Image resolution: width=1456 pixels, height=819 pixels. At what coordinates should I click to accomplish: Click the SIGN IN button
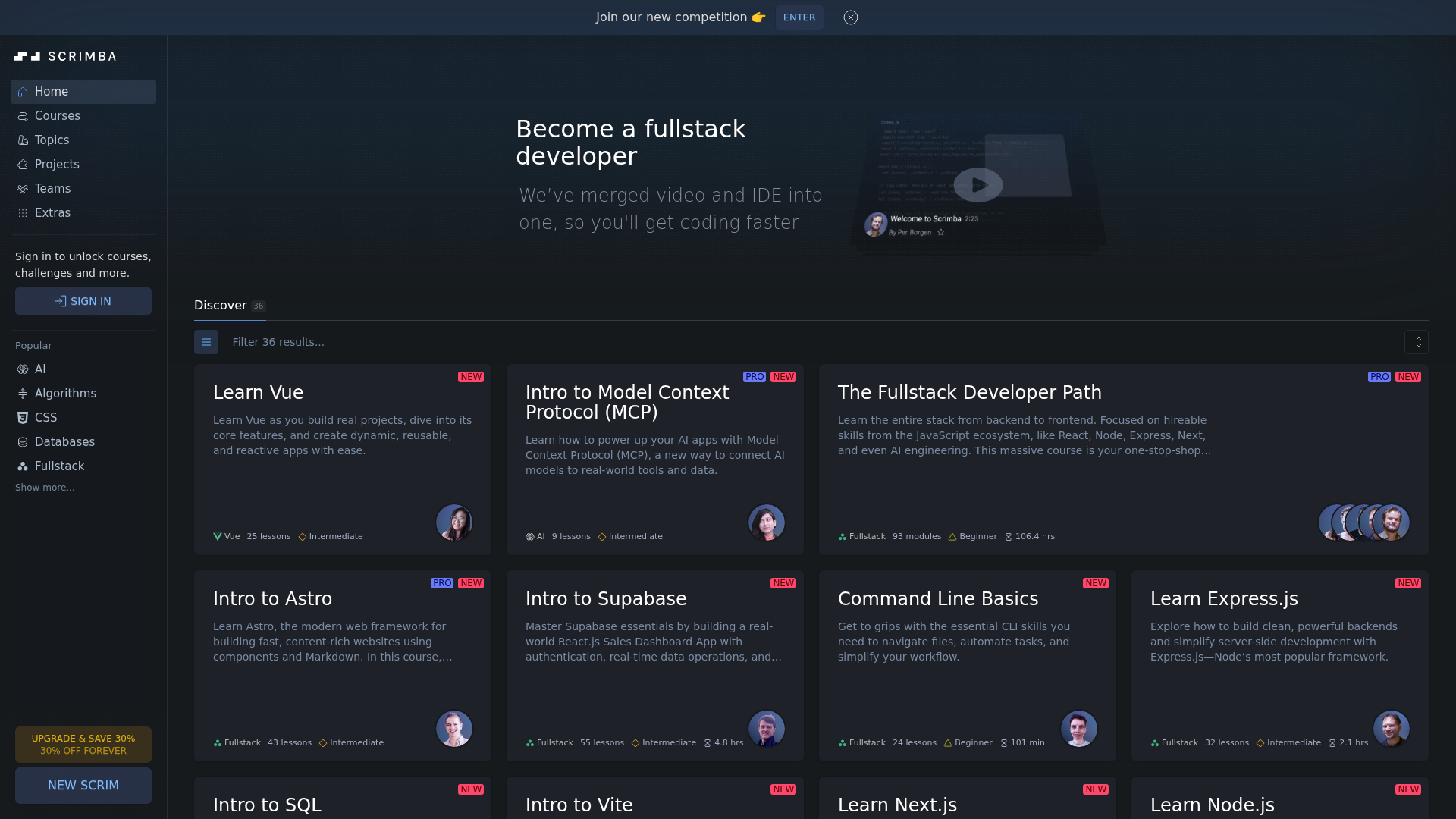[x=83, y=301]
